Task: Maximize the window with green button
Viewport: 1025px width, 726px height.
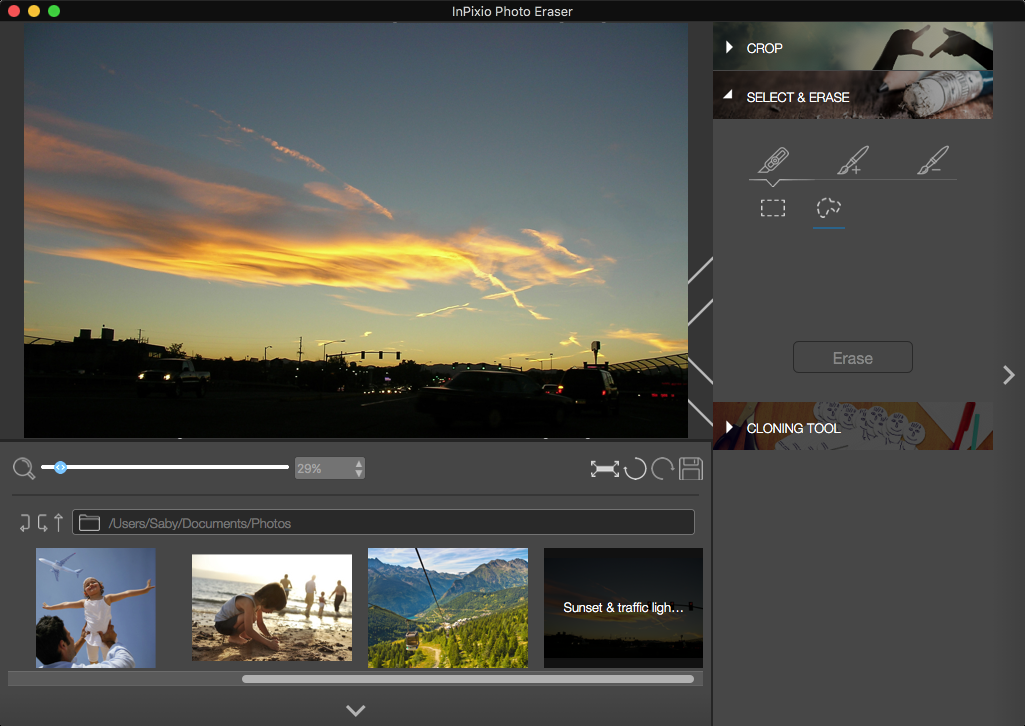Action: click(54, 11)
